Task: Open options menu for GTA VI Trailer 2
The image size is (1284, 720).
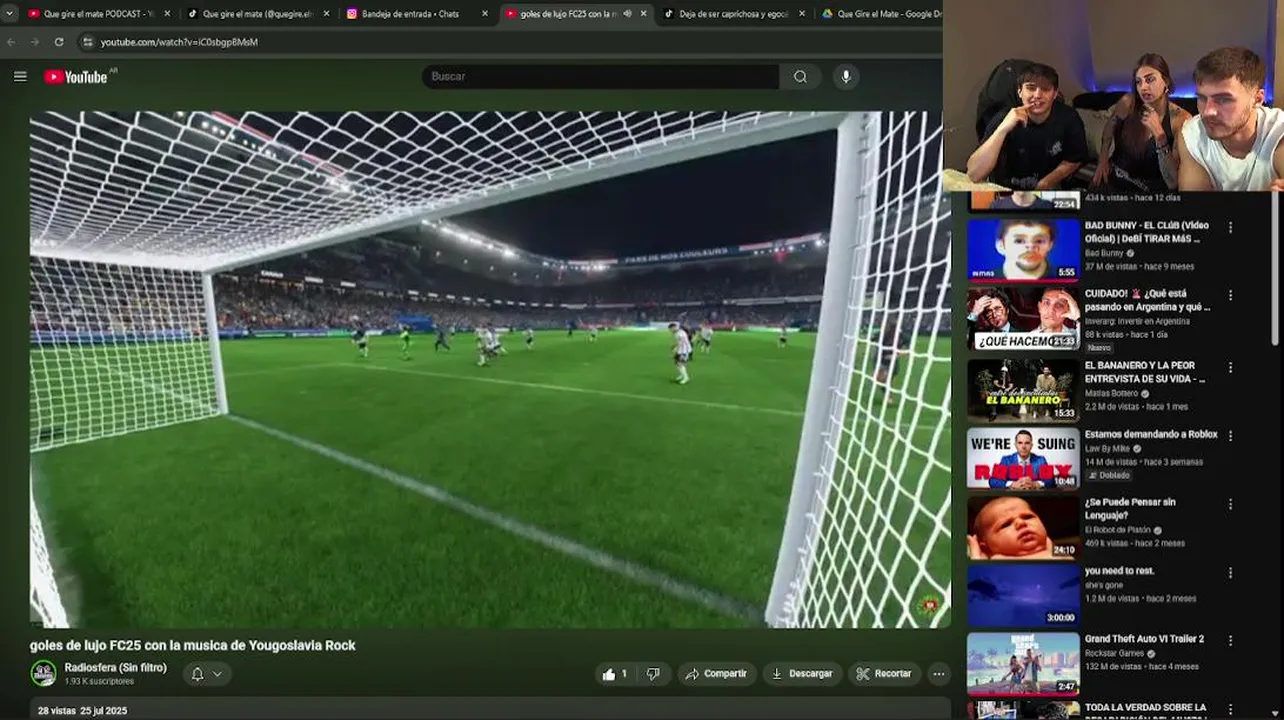Action: click(x=1230, y=641)
